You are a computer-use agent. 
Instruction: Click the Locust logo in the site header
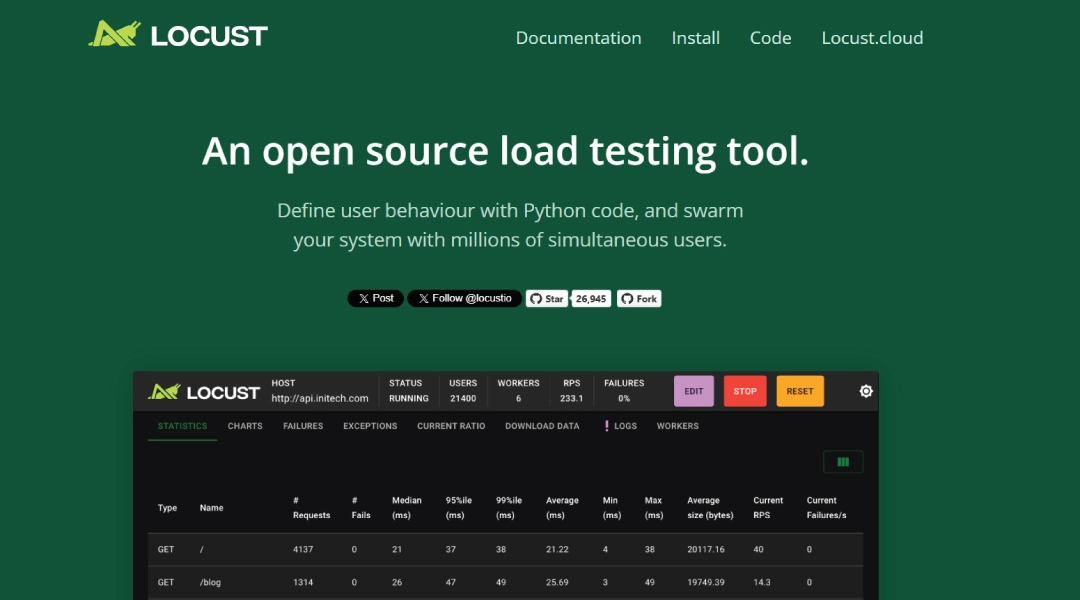coord(178,37)
